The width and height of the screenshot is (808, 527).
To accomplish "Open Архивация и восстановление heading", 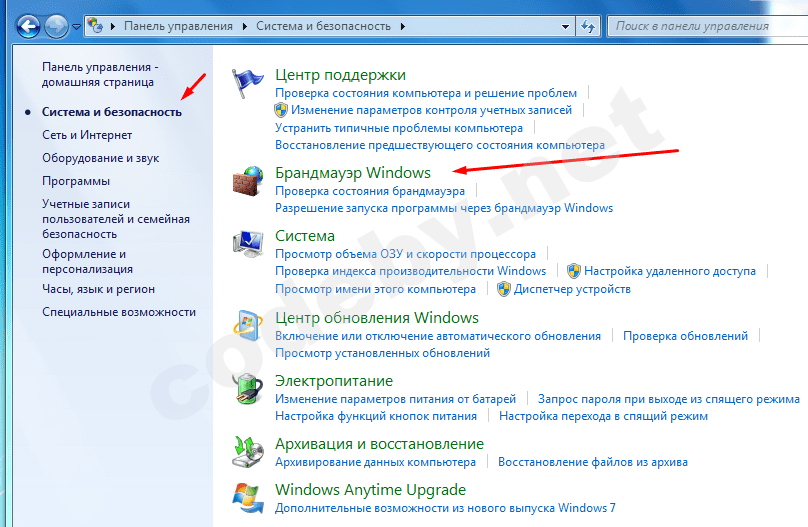I will 379,444.
